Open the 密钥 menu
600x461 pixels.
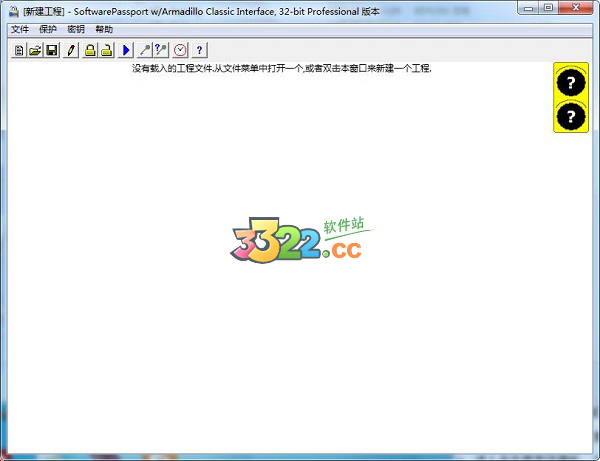point(76,29)
